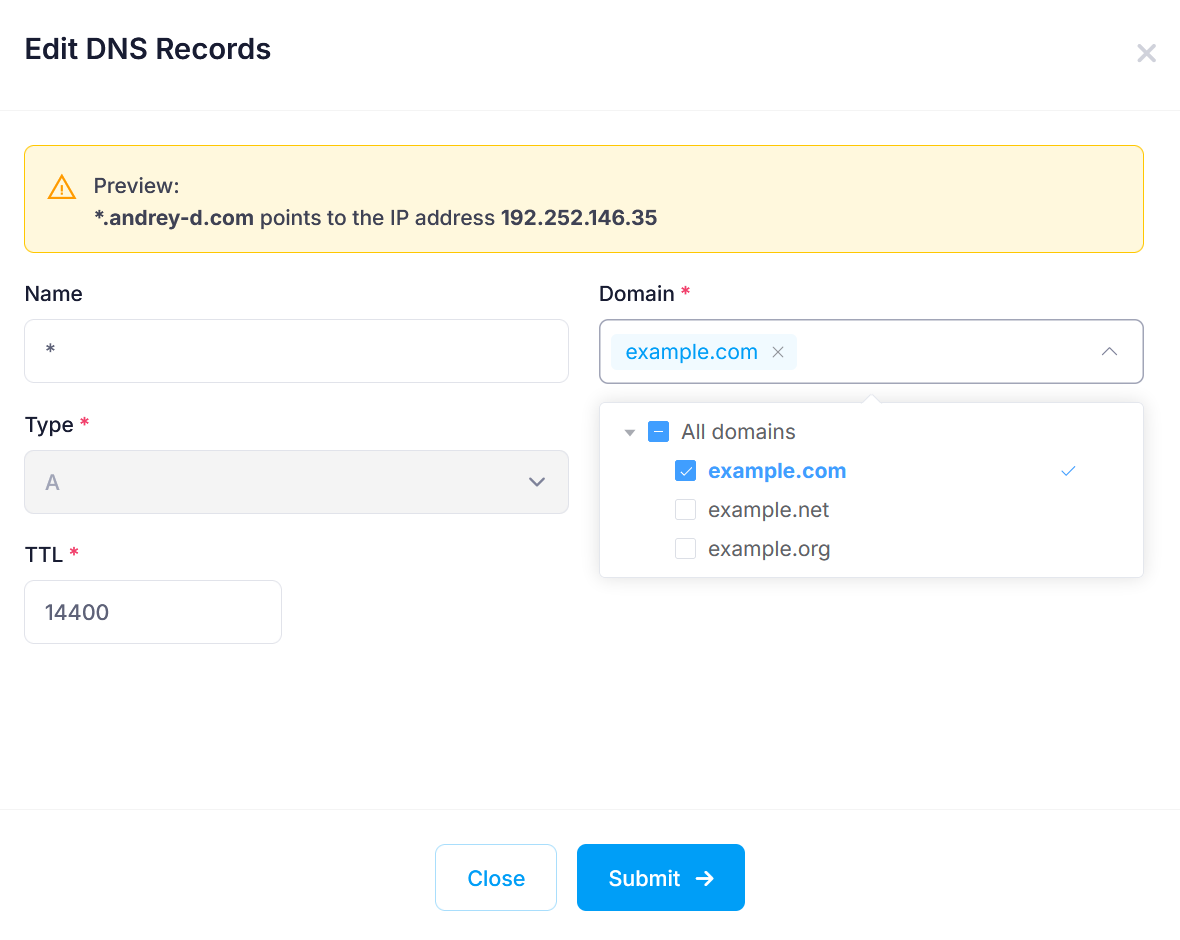Click the red asterisk next to Domain label
This screenshot has height=940, width=1180.
(x=686, y=293)
